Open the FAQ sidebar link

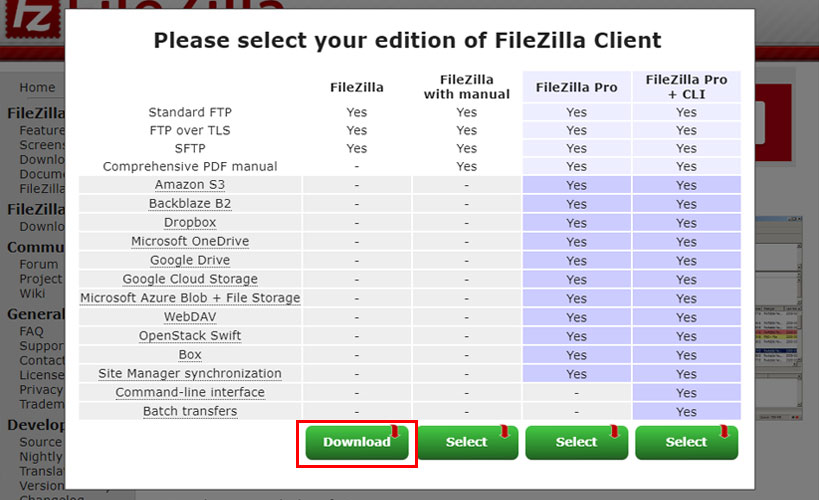tap(31, 331)
